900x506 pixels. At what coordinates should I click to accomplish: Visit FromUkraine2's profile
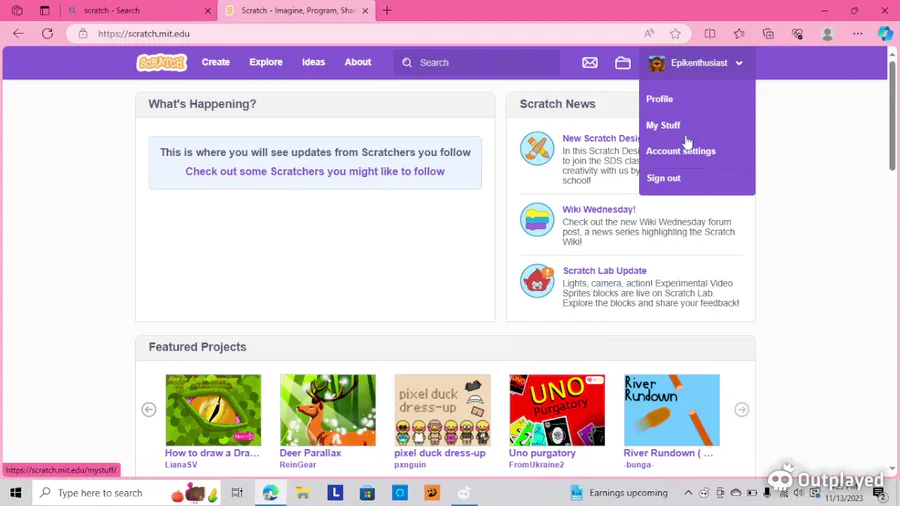pos(536,465)
